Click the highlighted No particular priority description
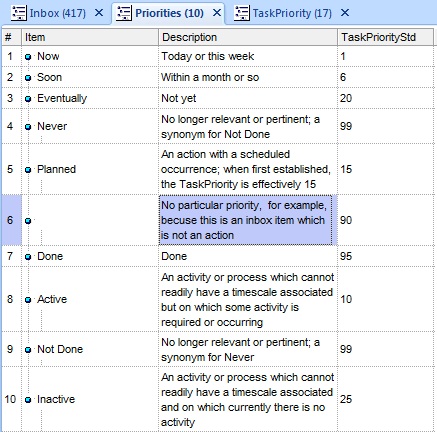The image size is (437, 432). click(246, 220)
